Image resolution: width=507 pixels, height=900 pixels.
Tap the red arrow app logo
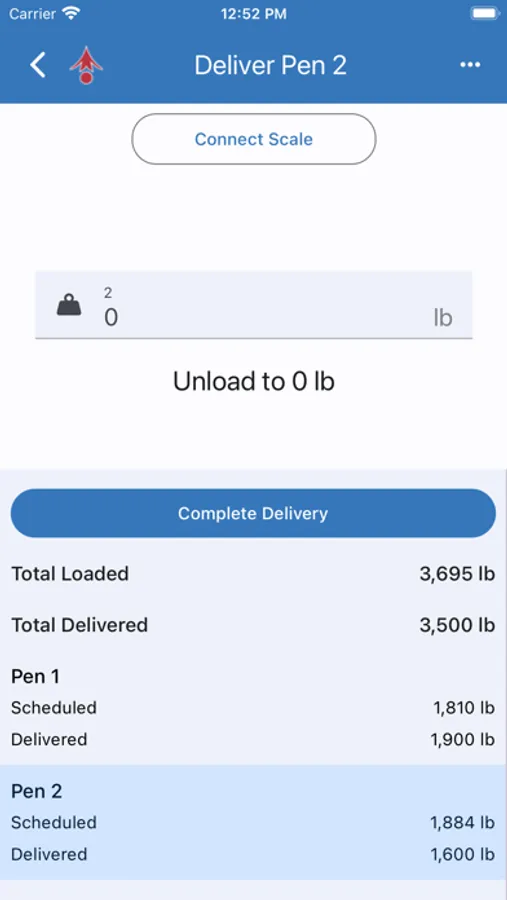pos(86,65)
